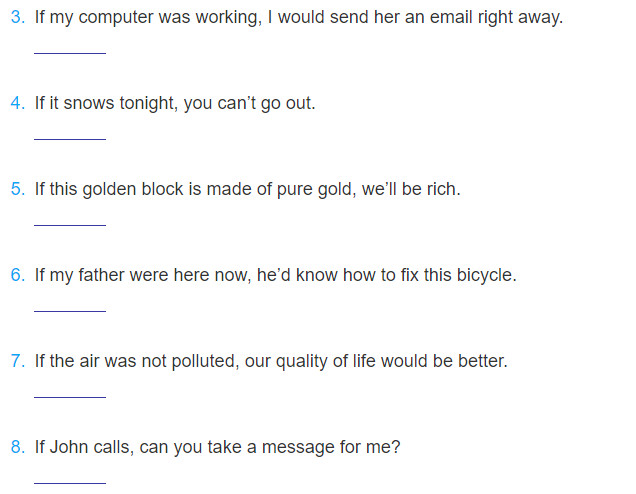This screenshot has height=494, width=636.
Task: Click the answer blank under sentence 4
Action: (70, 133)
